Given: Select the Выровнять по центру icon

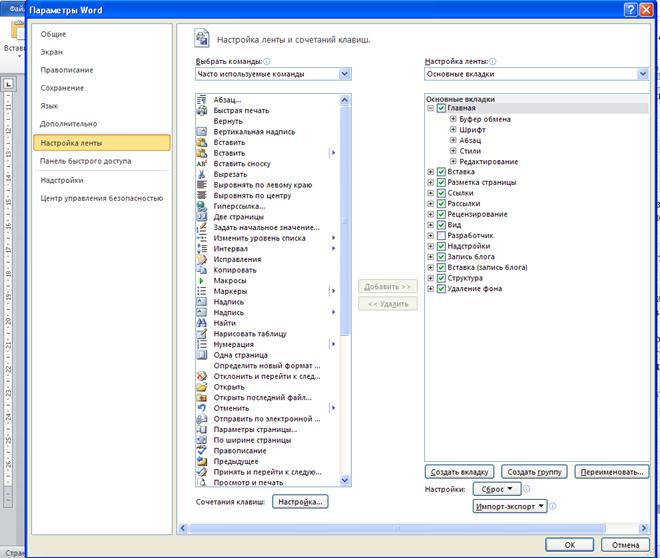Looking at the screenshot, I should [x=202, y=195].
